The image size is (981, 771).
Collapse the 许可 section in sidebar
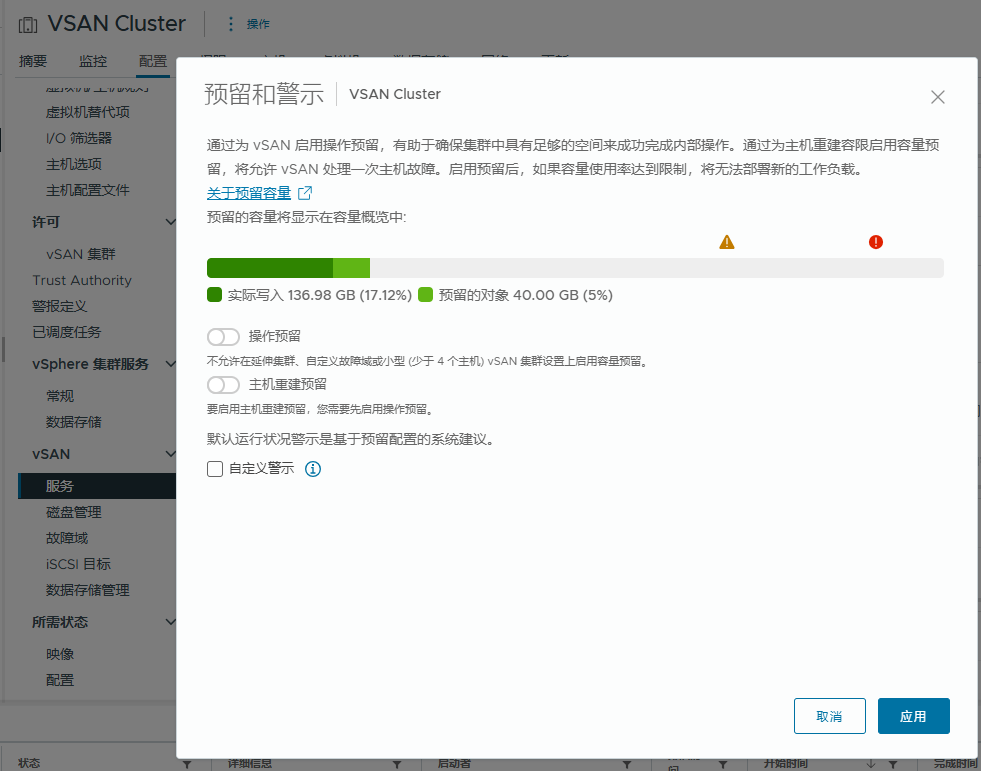[170, 222]
